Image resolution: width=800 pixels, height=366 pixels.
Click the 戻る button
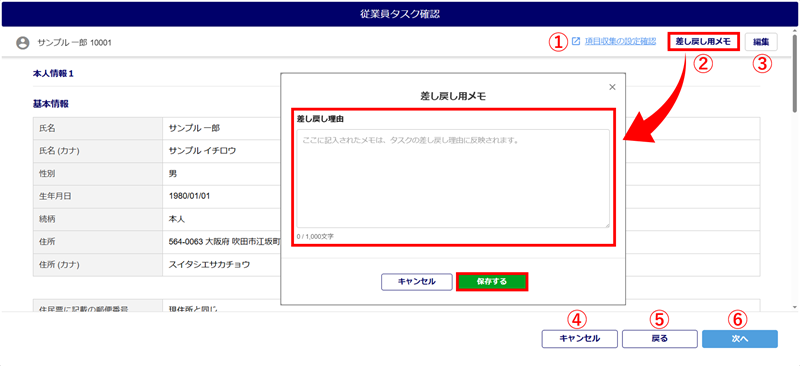tap(660, 339)
